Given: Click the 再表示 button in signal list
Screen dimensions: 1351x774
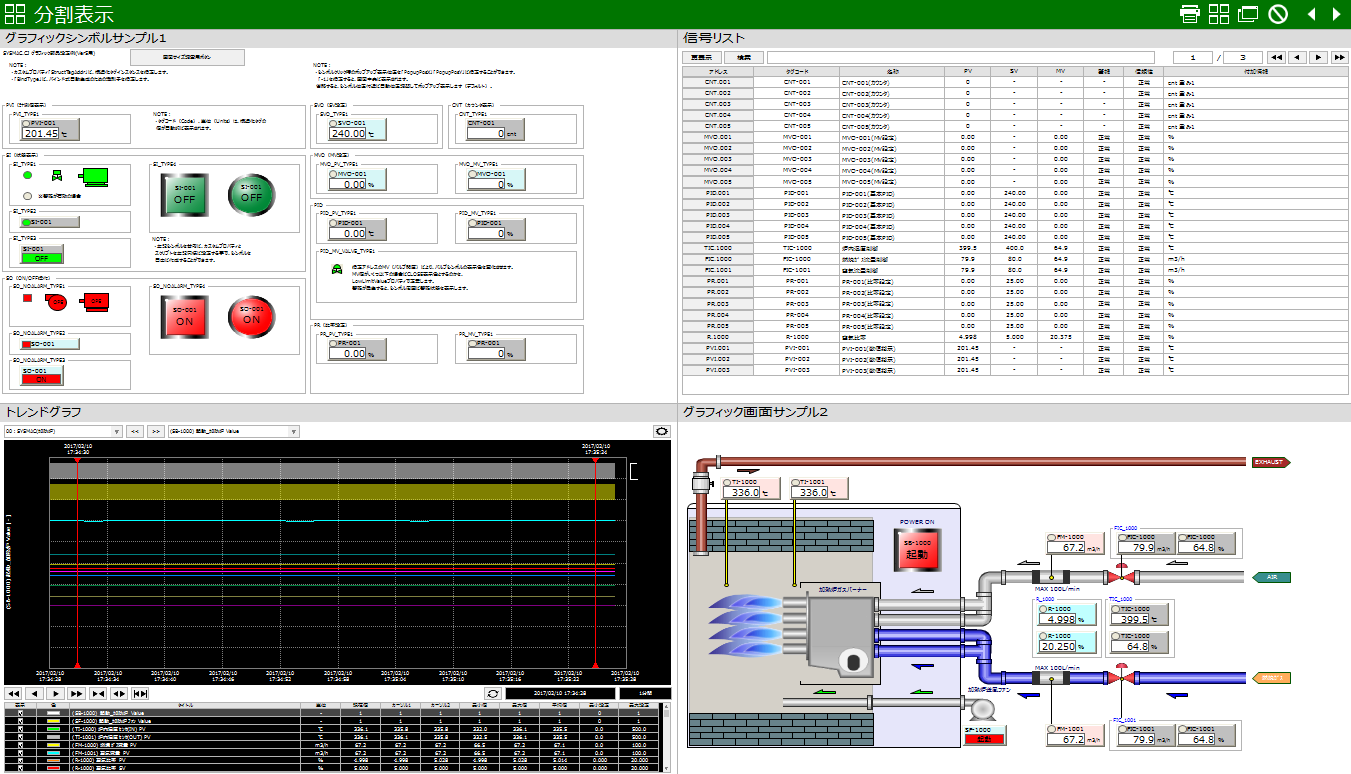Looking at the screenshot, I should 703,58.
